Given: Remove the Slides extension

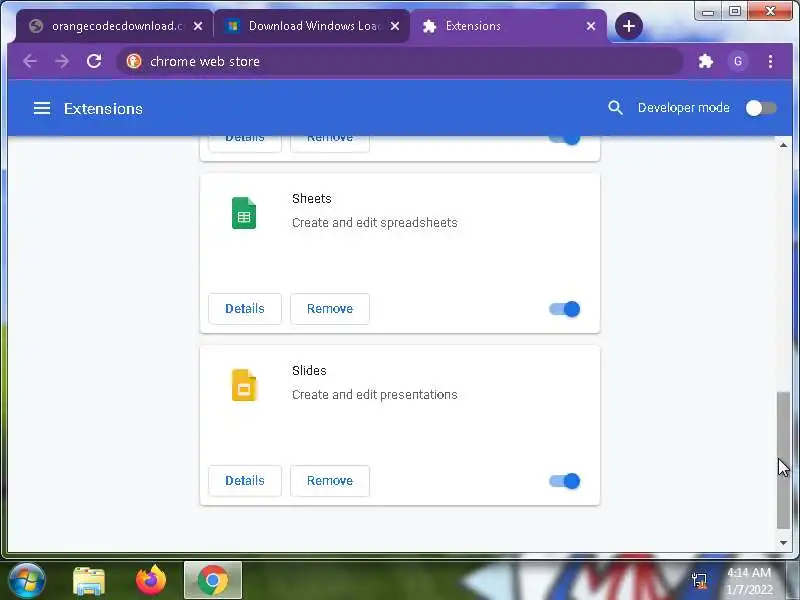Looking at the screenshot, I should pos(330,481).
